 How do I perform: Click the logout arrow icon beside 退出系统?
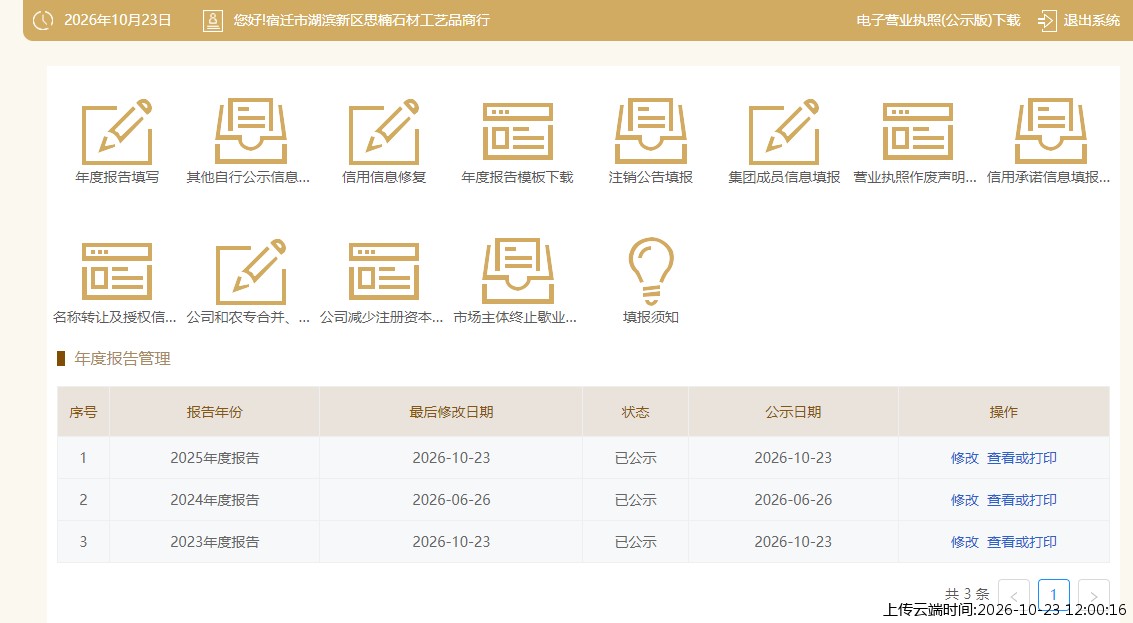(1047, 20)
